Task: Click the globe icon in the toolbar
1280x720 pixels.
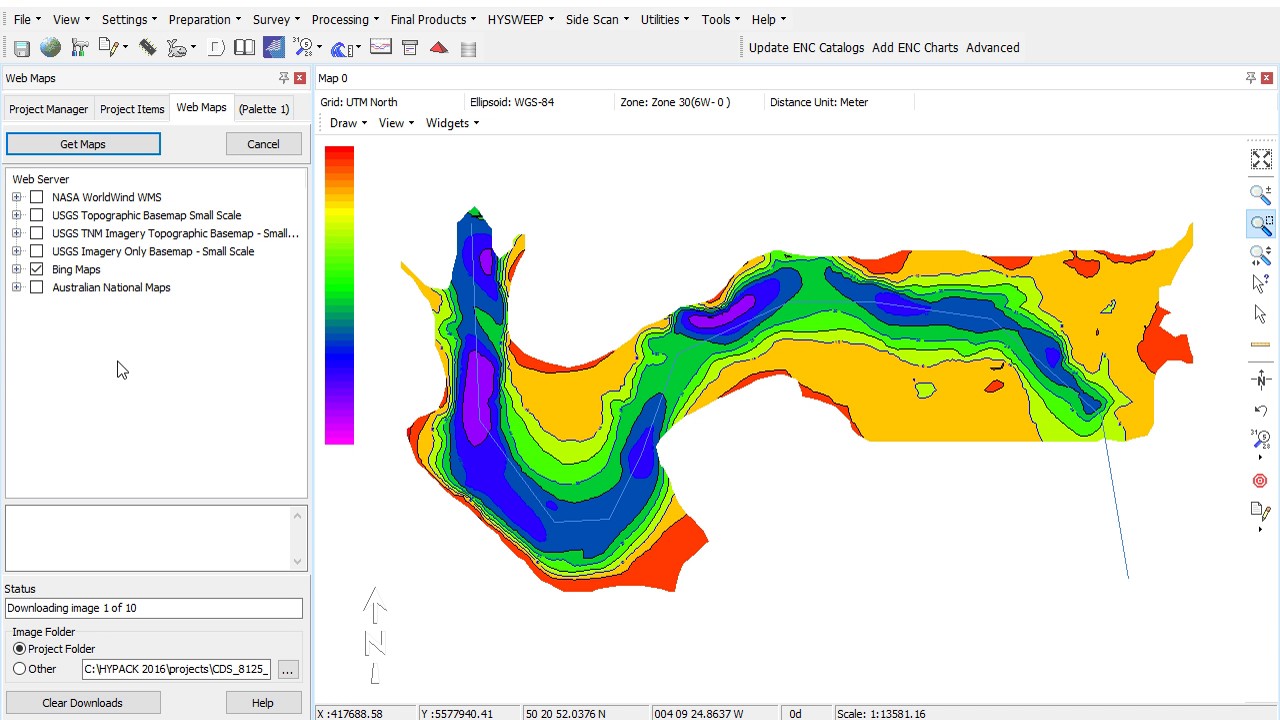Action: coord(50,47)
